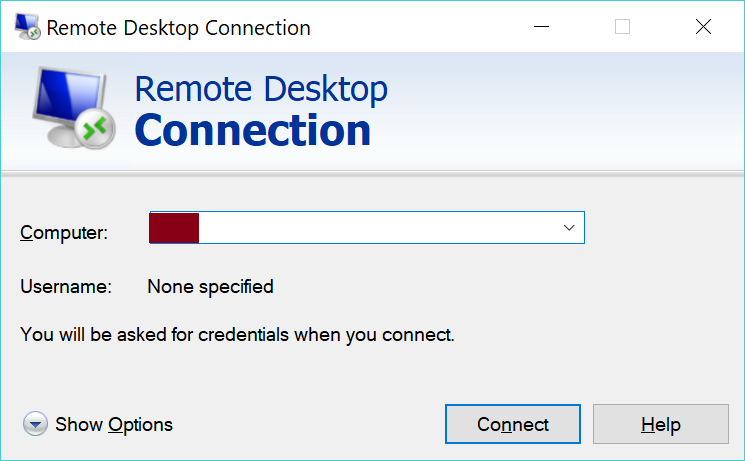Click the dark red block in Computer field
The width and height of the screenshot is (745, 461).
coord(174,228)
